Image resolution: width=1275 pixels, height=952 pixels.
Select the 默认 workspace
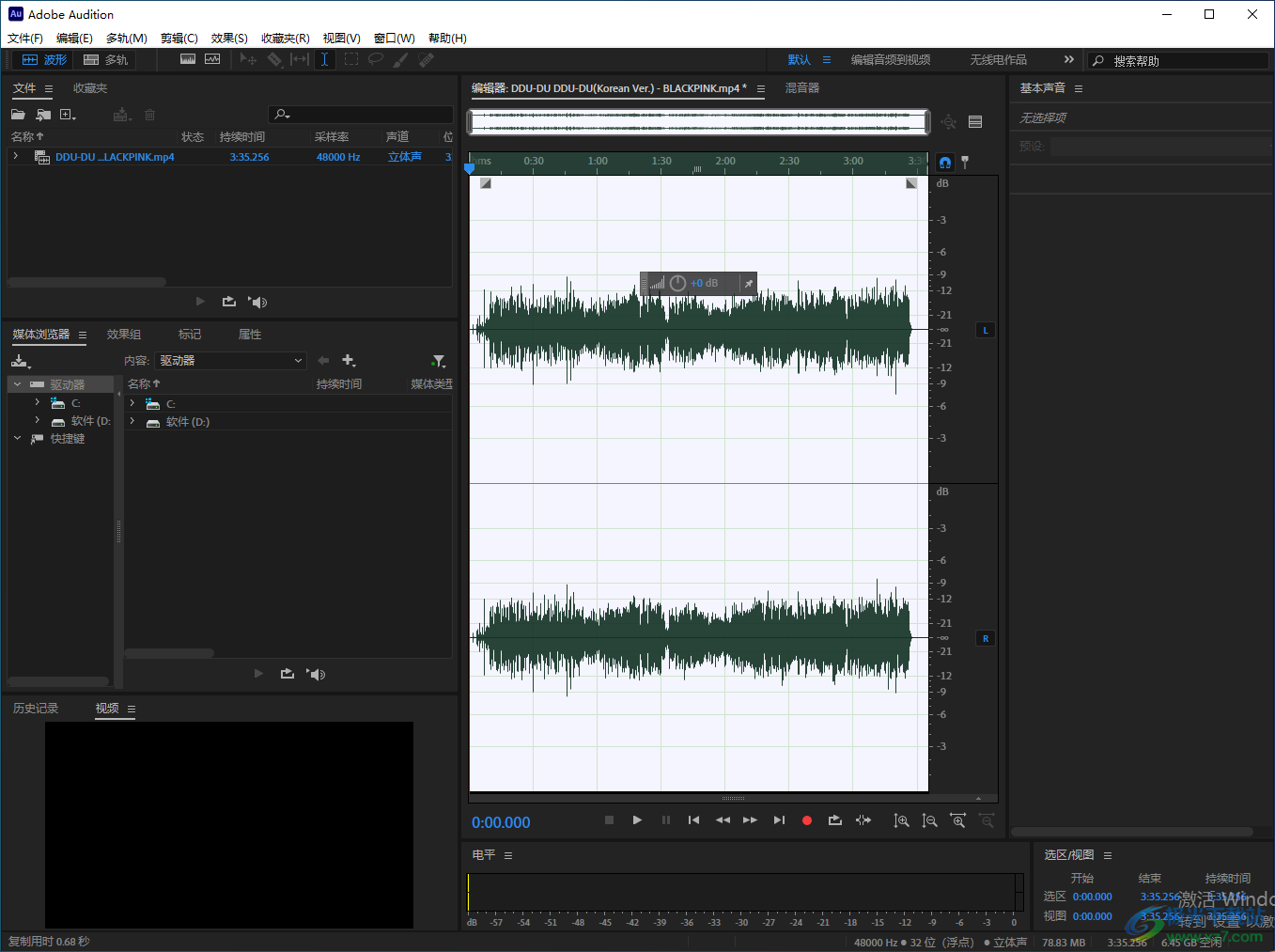[799, 59]
